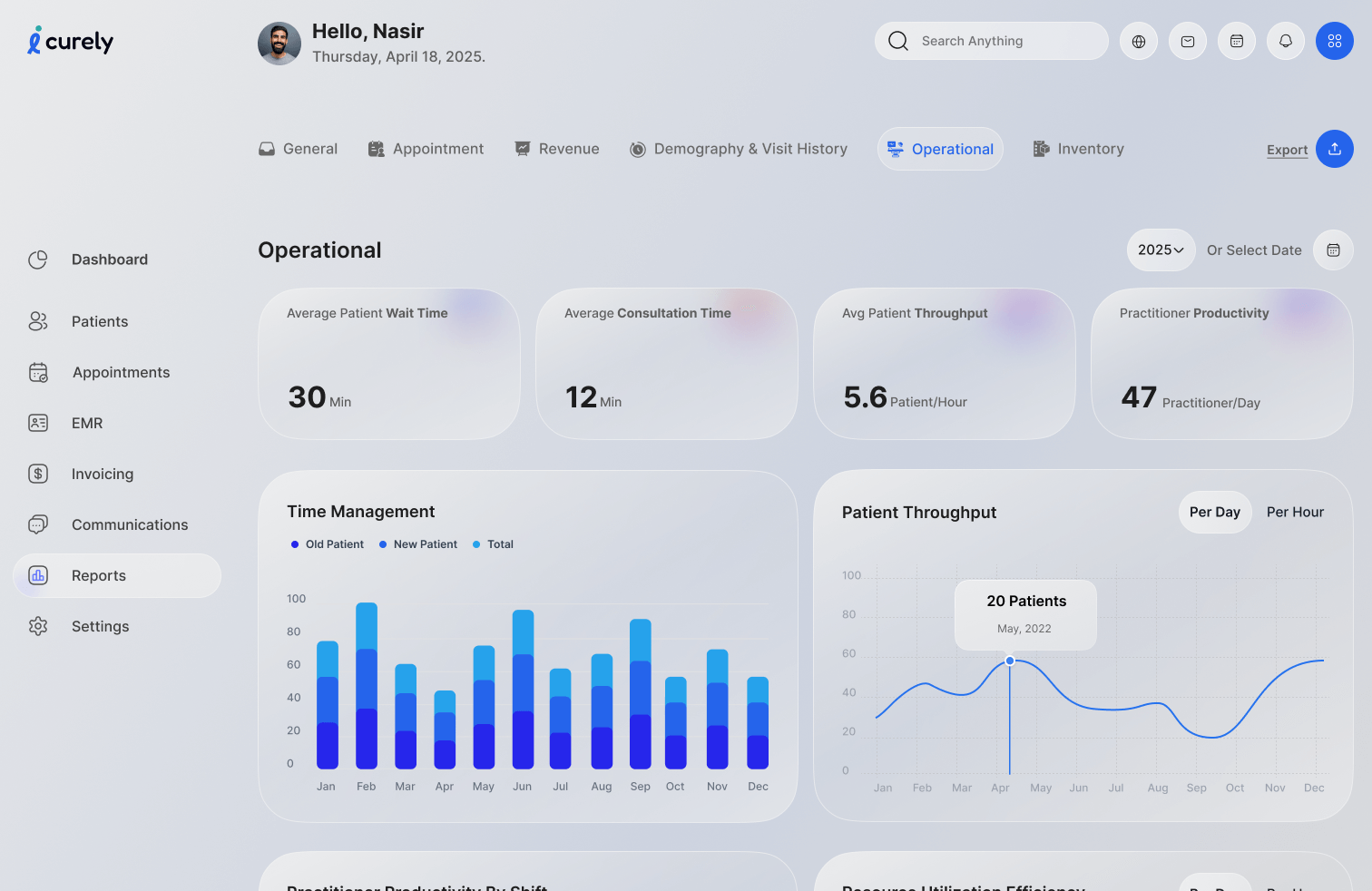Open Settings from the sidebar
This screenshot has height=891, width=1372.
pyautogui.click(x=100, y=627)
